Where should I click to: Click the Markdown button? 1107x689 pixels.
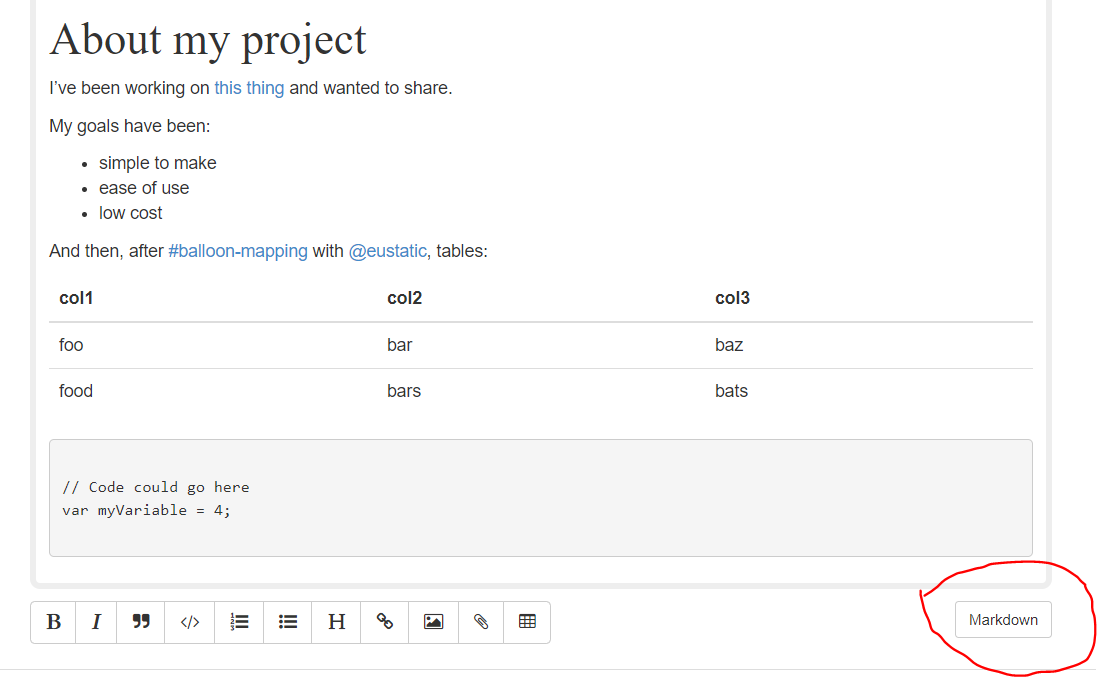pos(1003,619)
